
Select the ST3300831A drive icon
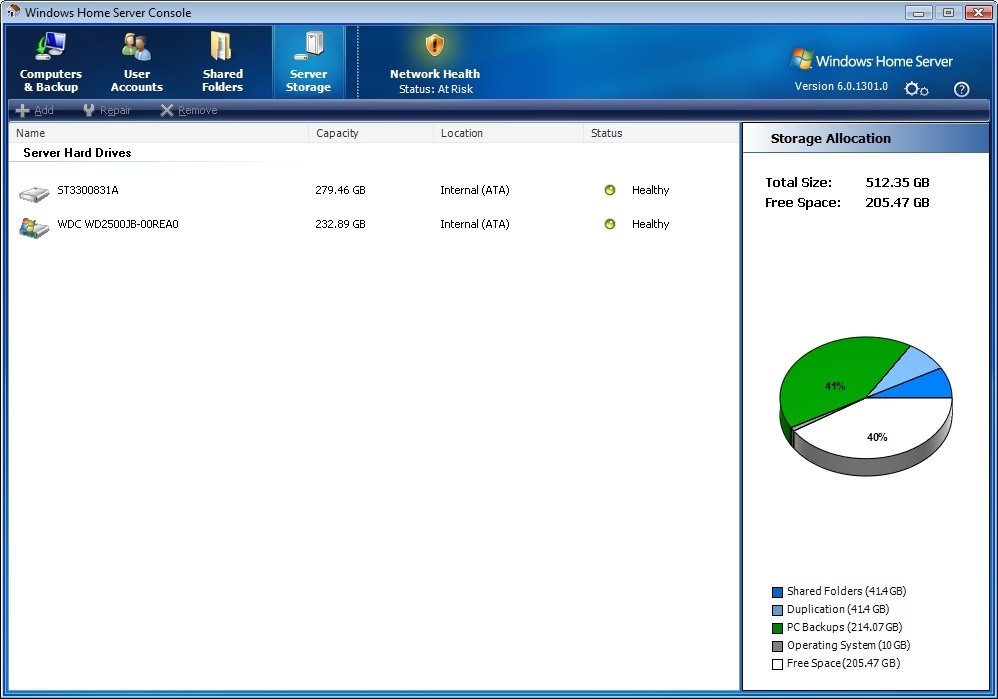tap(34, 193)
